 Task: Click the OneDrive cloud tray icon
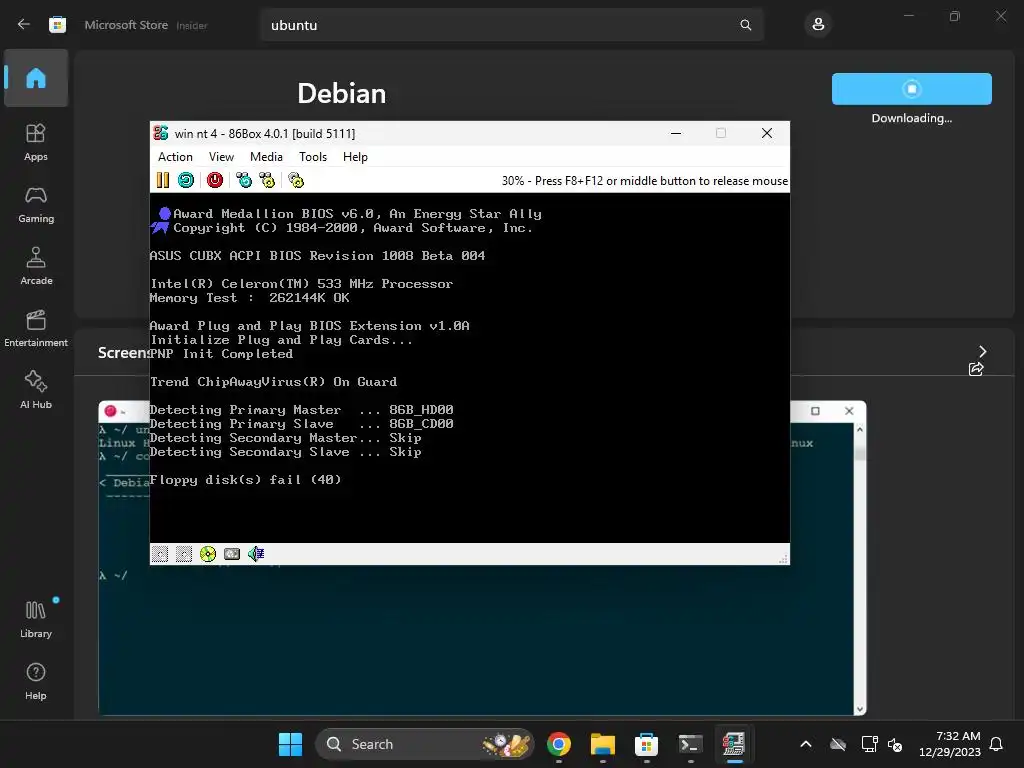tap(838, 744)
